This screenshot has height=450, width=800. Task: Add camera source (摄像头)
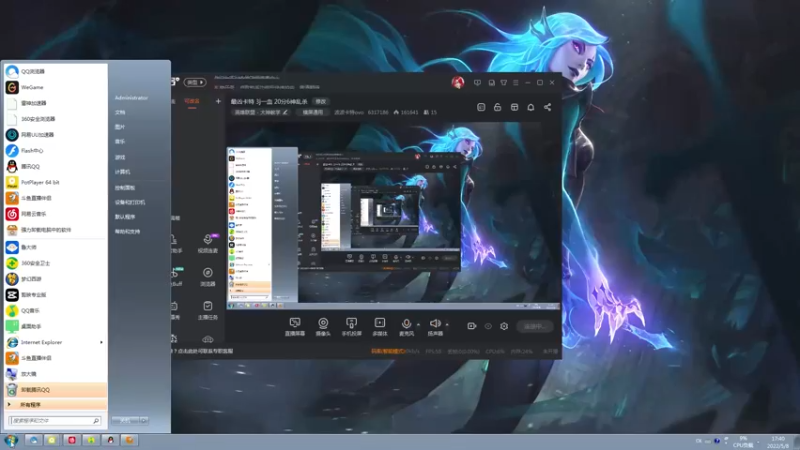click(323, 327)
